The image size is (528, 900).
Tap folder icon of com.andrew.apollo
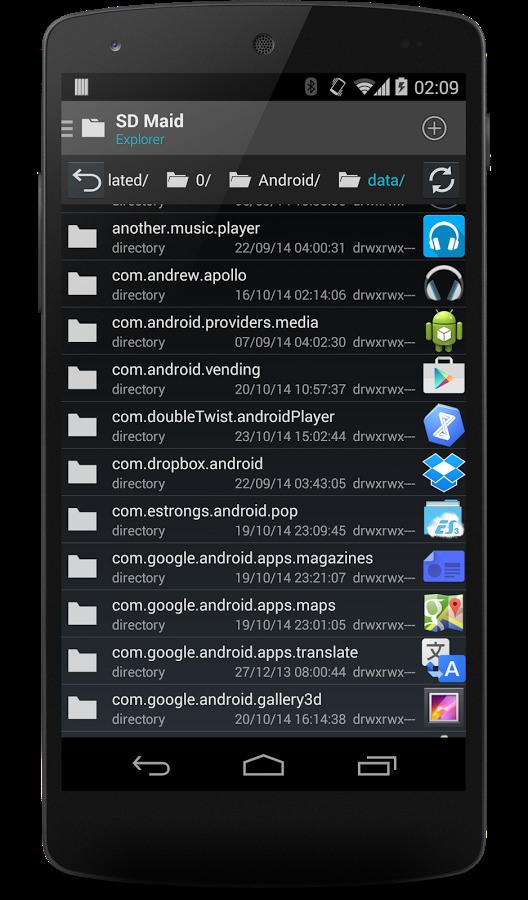[x=82, y=284]
